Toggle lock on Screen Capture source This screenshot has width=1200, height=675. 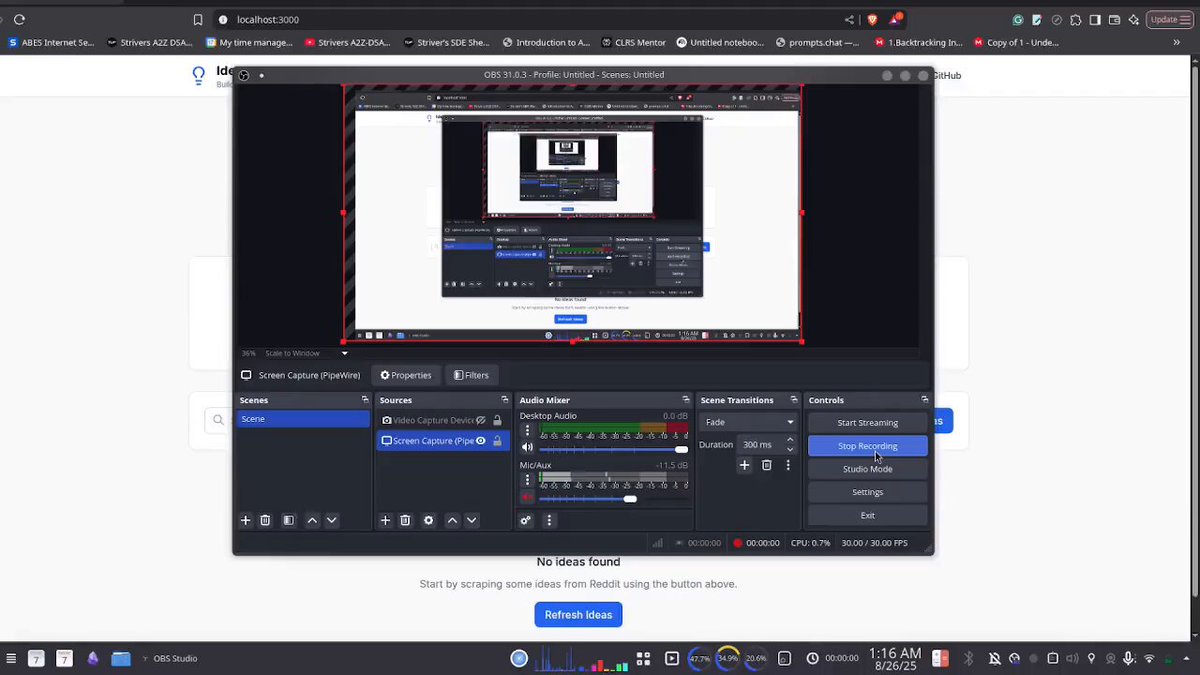click(497, 441)
